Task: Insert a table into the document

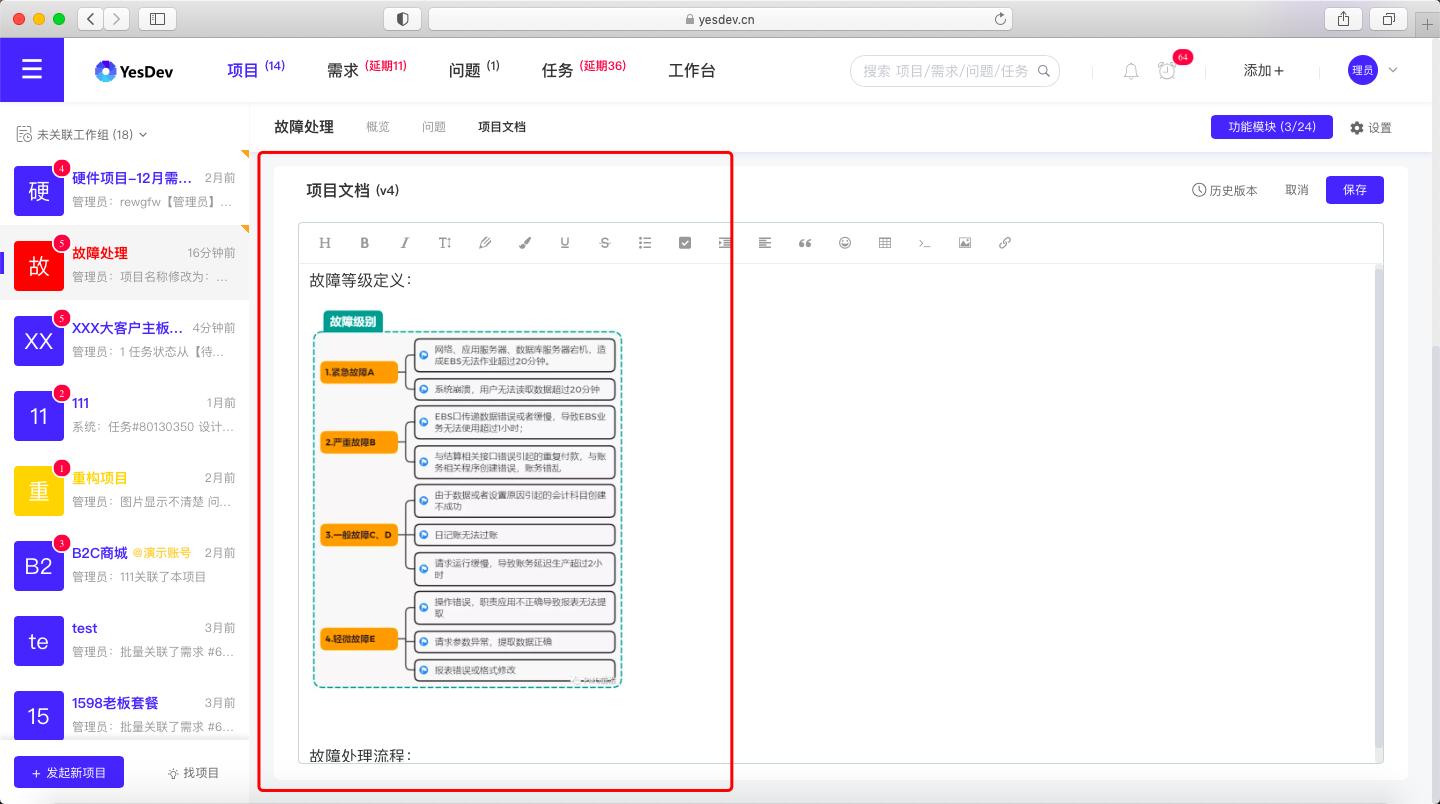Action: coord(884,242)
